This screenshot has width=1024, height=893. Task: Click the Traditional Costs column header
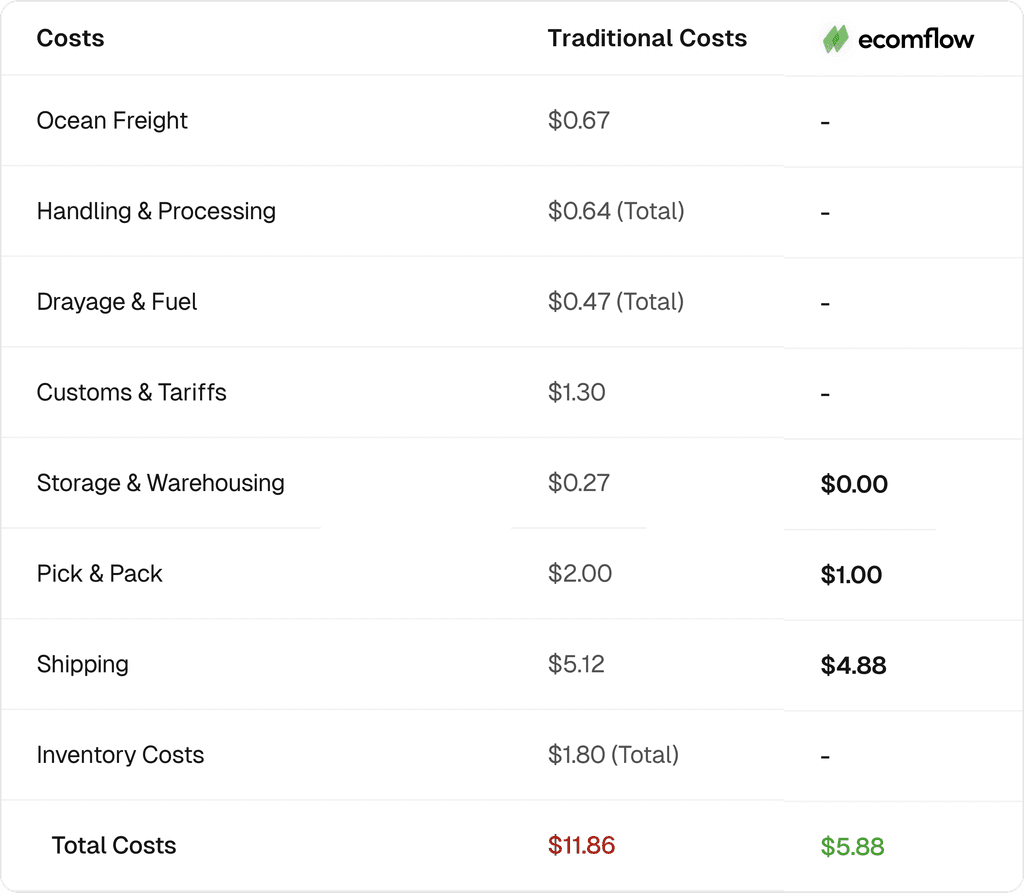[647, 39]
